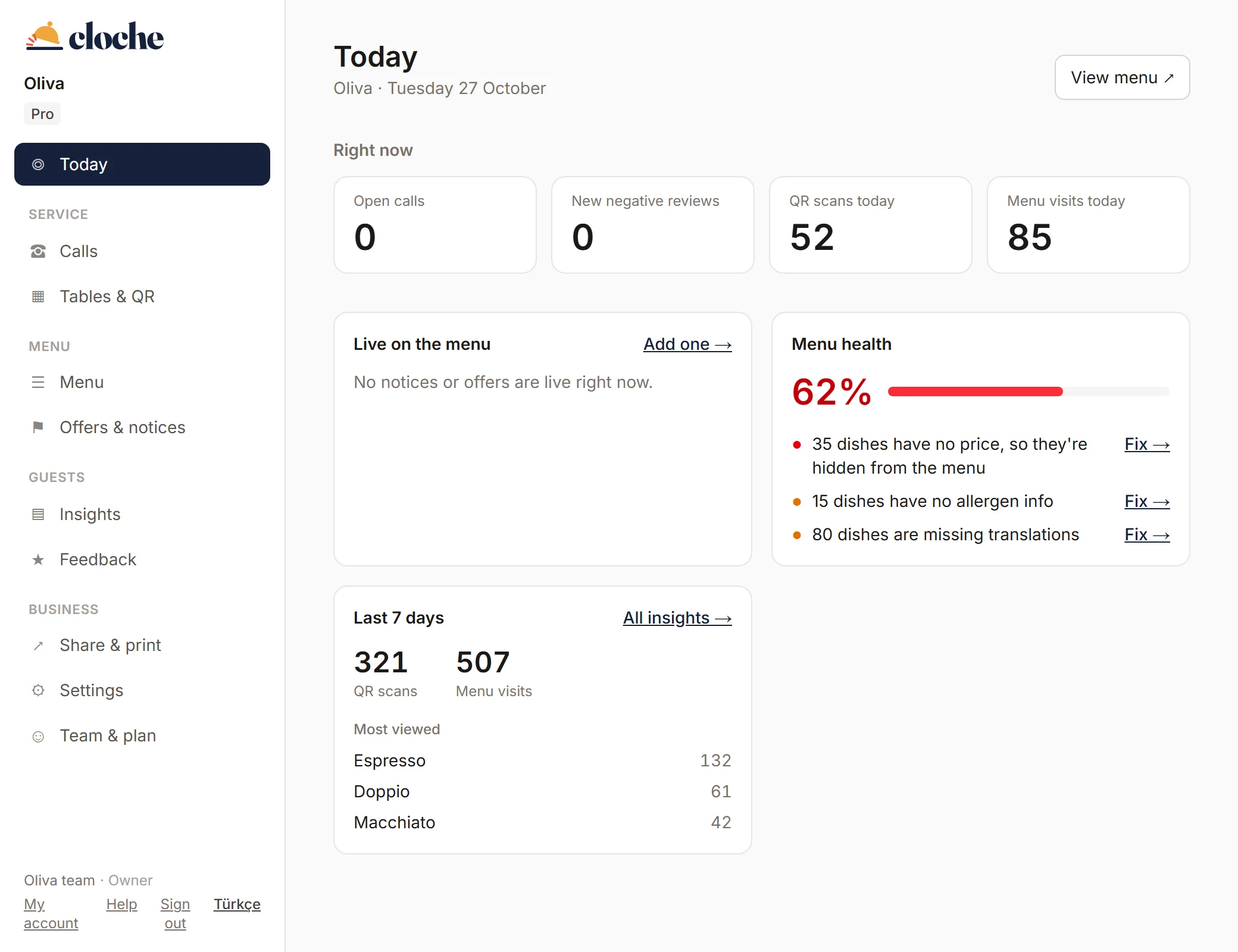The height and width of the screenshot is (952, 1238).
Task: Go to Tables & QR
Action: tap(142, 296)
